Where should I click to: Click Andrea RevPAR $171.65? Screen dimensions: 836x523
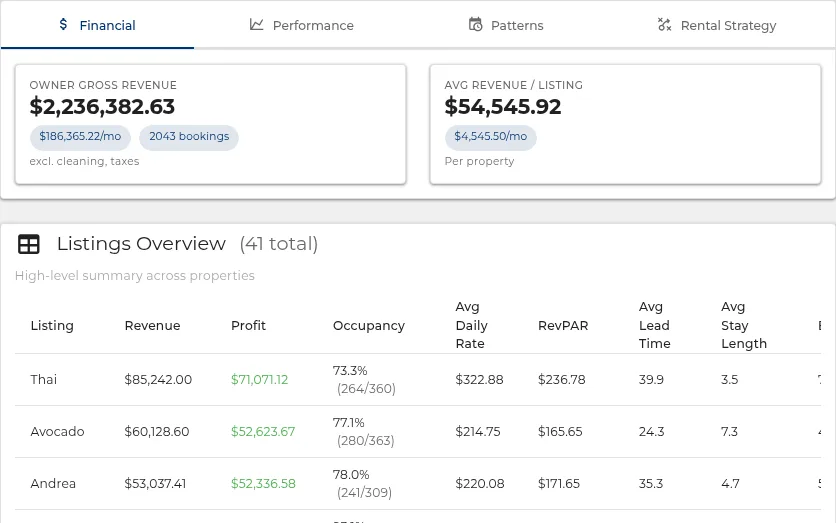[559, 484]
